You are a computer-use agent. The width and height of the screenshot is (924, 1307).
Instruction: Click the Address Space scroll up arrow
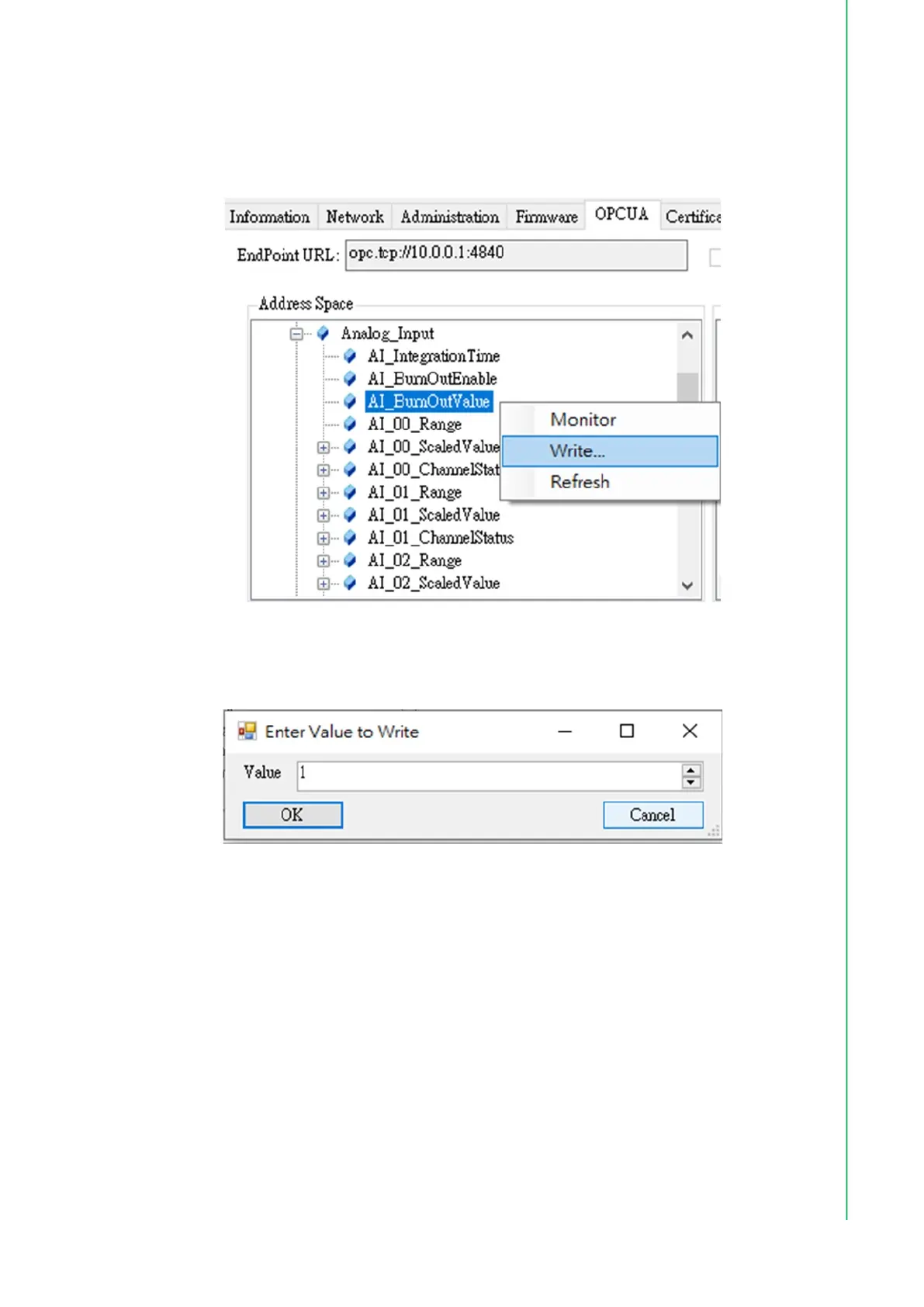click(687, 335)
